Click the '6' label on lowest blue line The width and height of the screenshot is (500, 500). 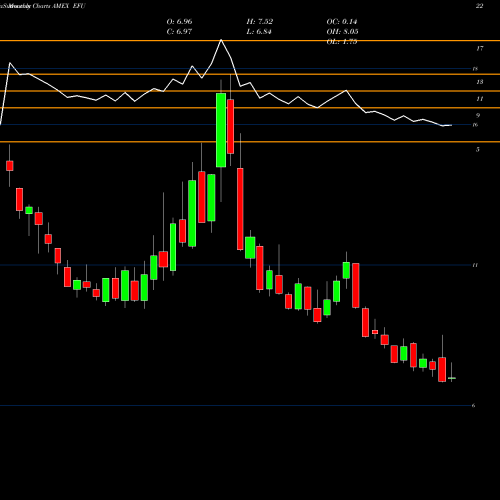(473, 406)
